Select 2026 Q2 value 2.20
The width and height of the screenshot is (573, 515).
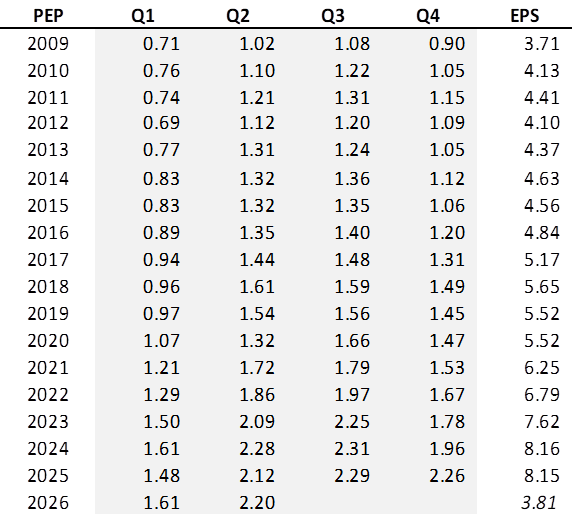(257, 503)
